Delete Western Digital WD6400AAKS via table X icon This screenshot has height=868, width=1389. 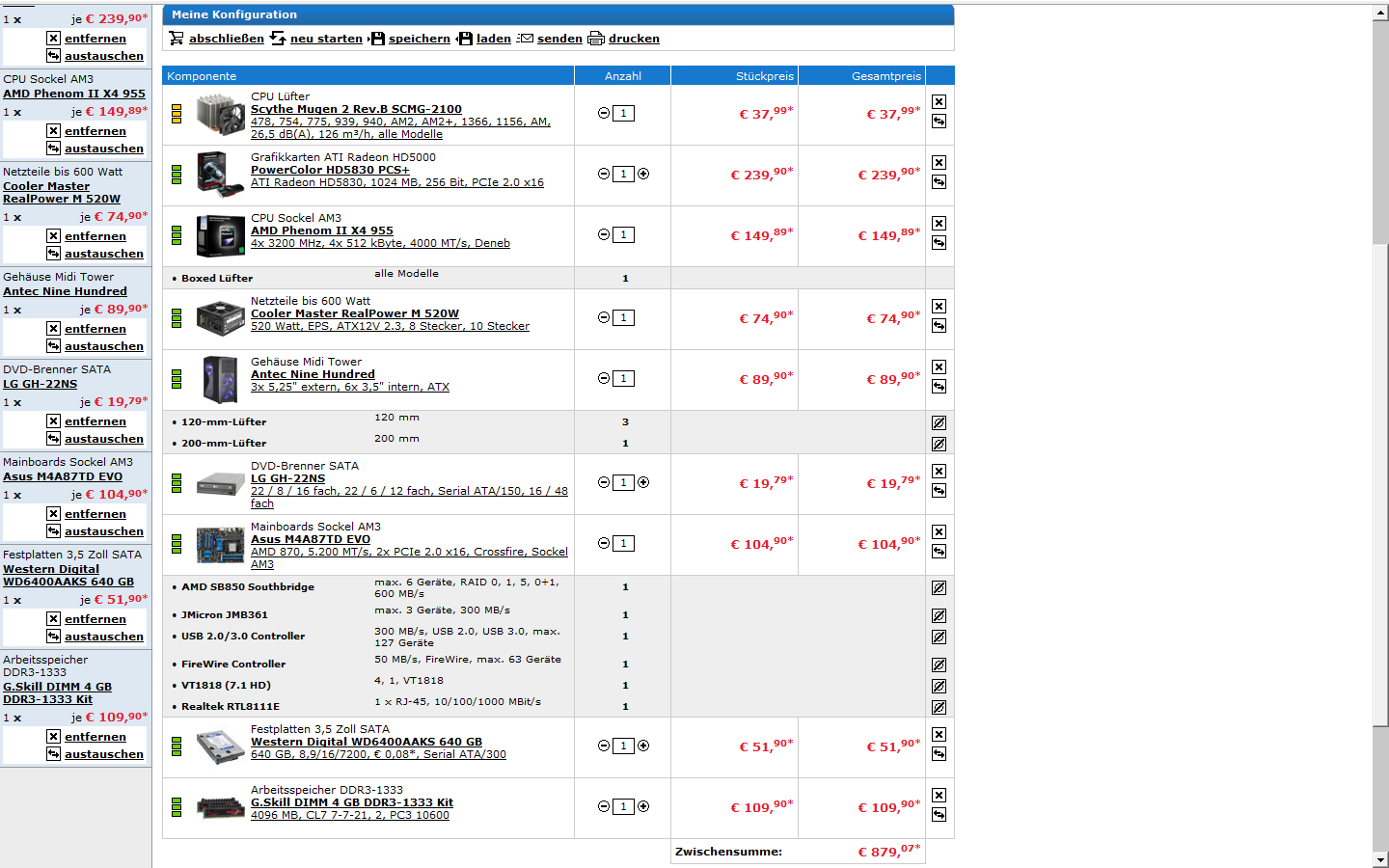[x=939, y=735]
